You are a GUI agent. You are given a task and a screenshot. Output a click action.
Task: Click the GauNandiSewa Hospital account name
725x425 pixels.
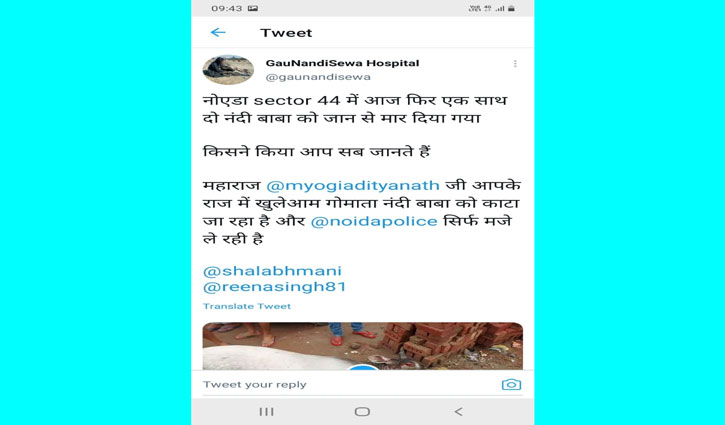click(x=342, y=63)
